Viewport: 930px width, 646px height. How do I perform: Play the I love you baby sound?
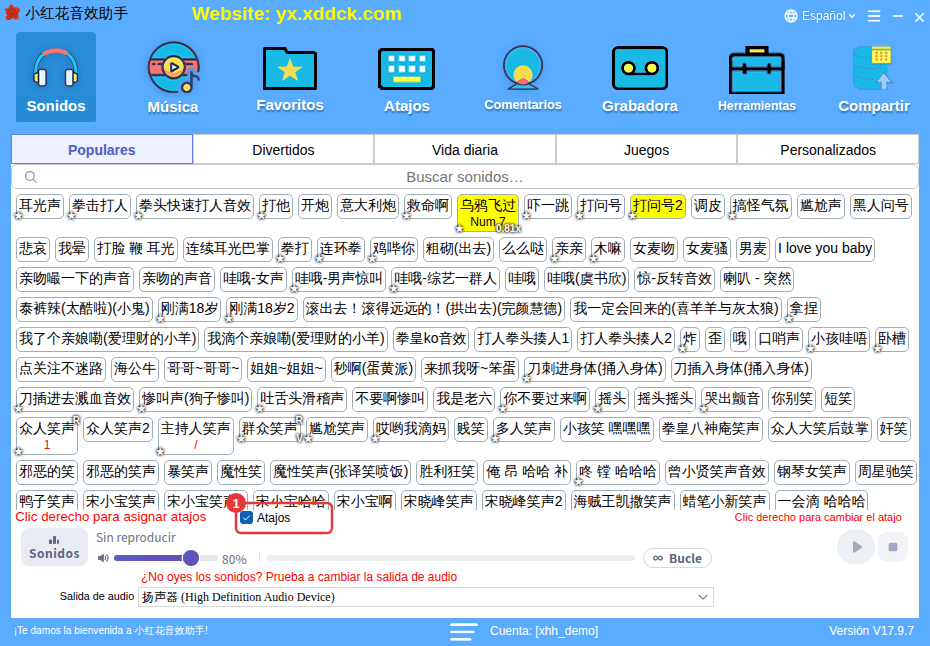pyautogui.click(x=824, y=248)
